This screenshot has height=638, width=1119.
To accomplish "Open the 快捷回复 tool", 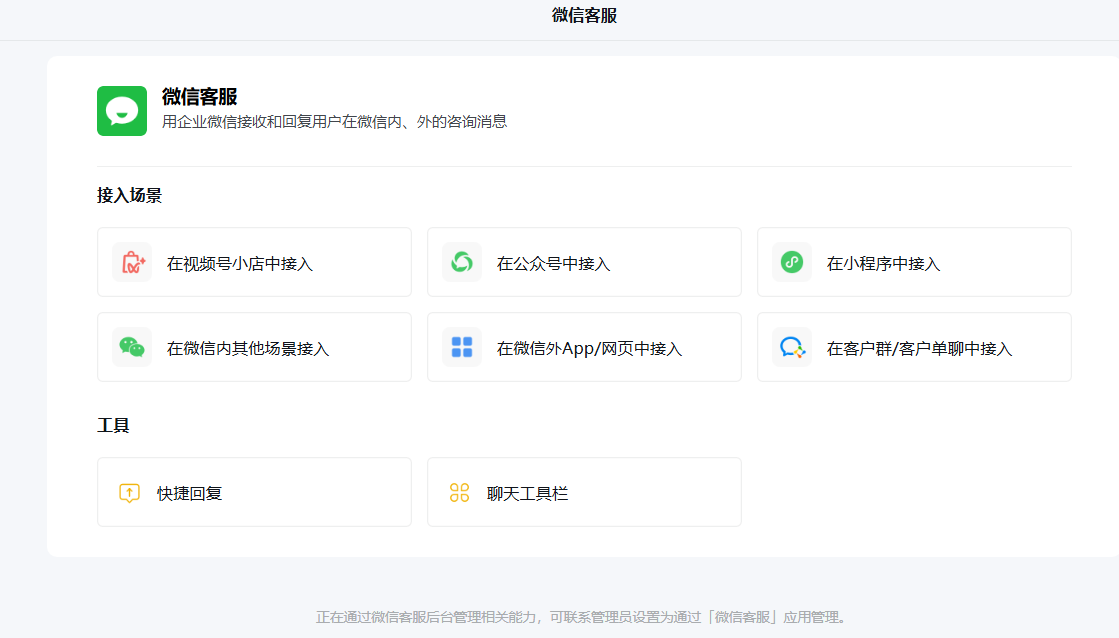I will click(255, 492).
